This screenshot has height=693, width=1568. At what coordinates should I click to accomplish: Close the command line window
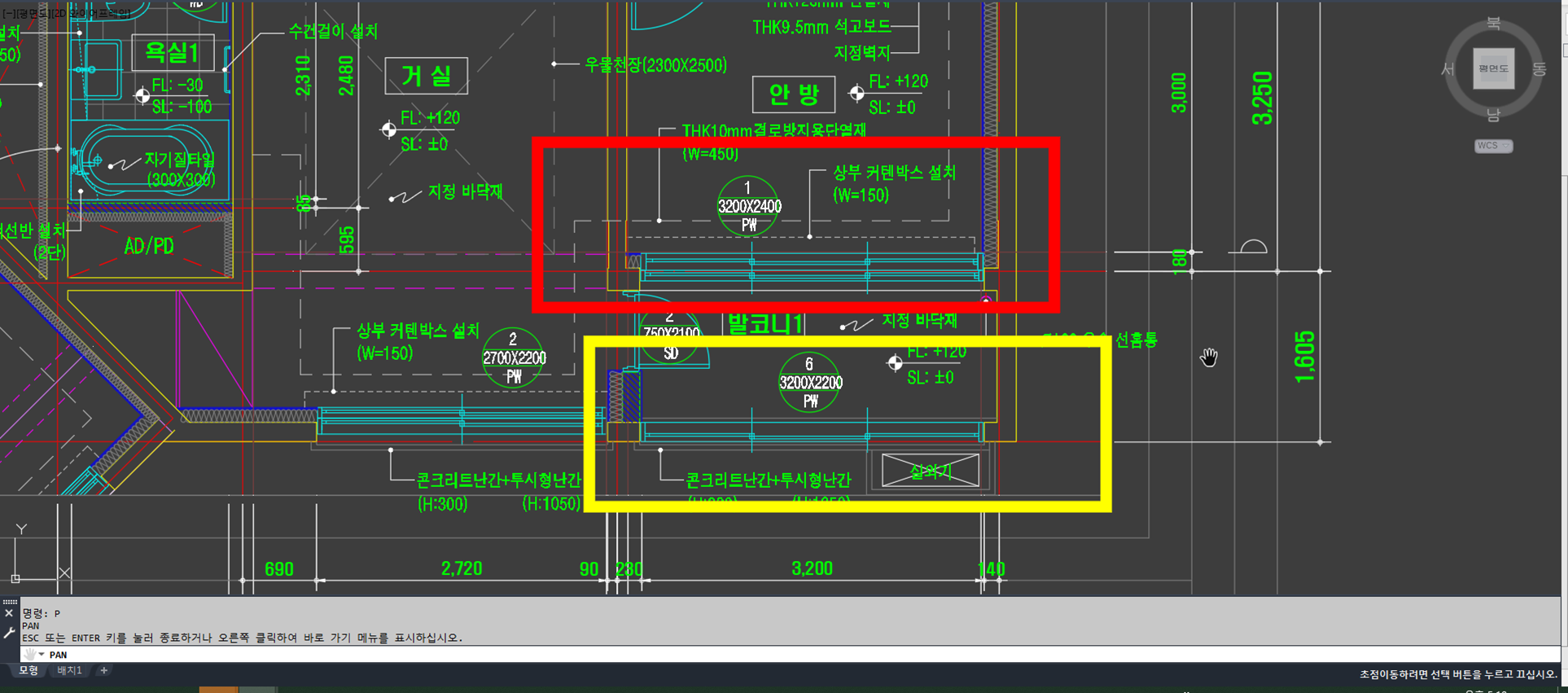[x=9, y=613]
